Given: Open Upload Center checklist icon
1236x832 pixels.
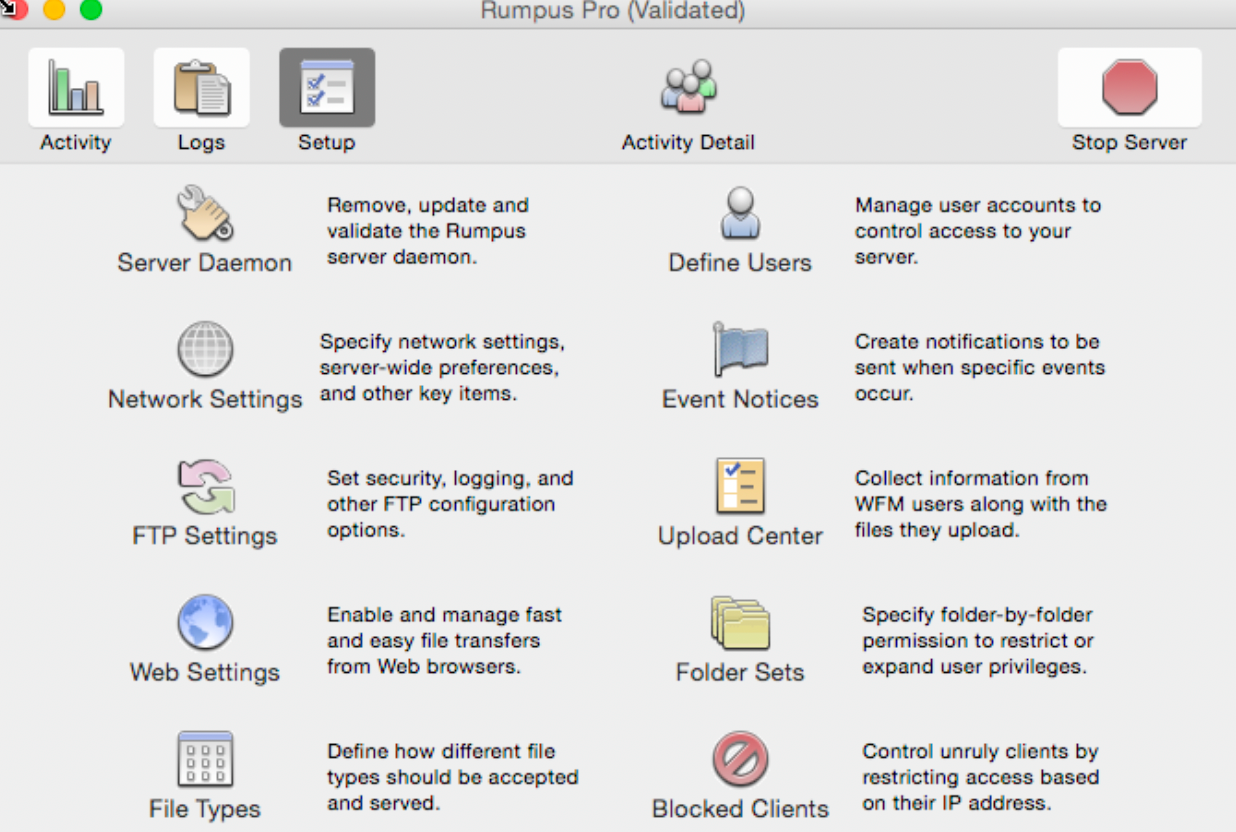Looking at the screenshot, I should point(740,487).
